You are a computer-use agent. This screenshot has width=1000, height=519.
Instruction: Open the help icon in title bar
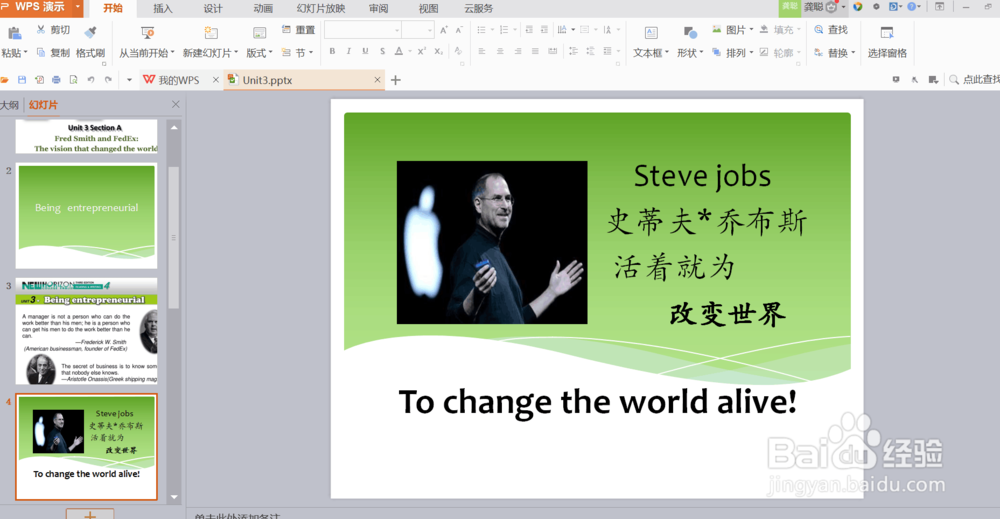click(912, 6)
